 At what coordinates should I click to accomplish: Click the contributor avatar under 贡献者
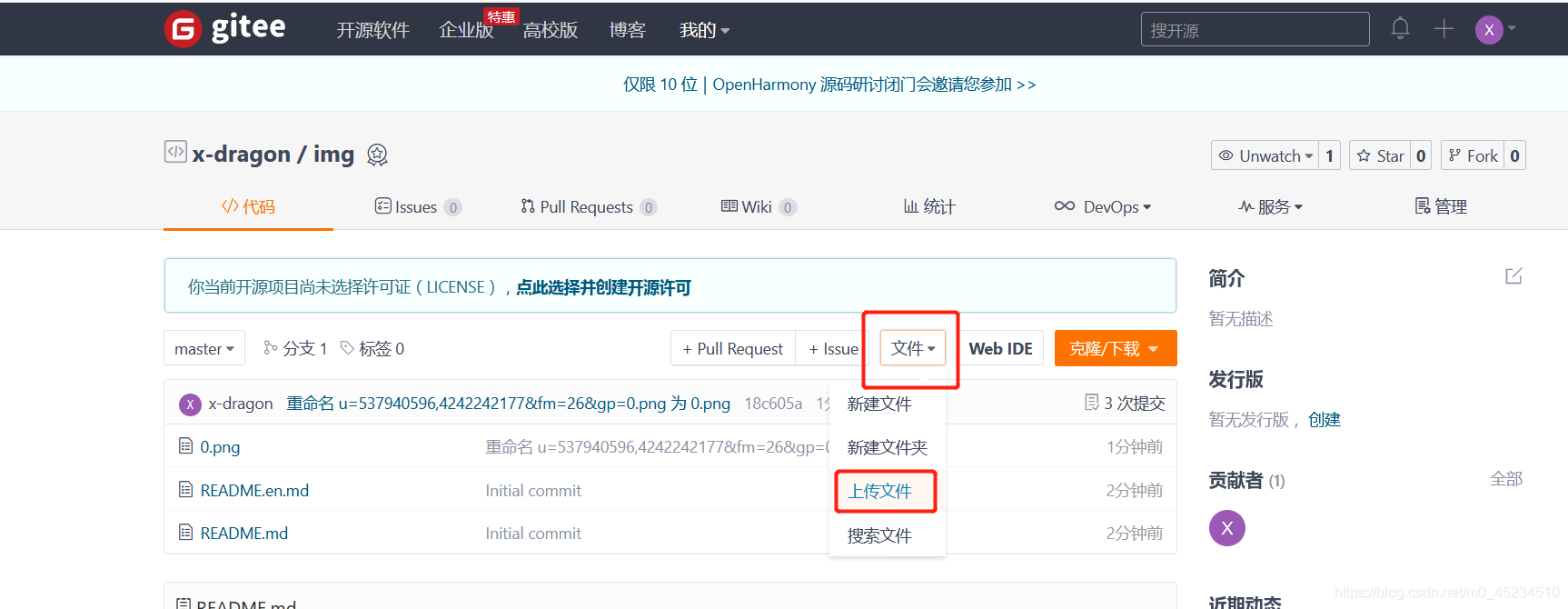click(1227, 528)
